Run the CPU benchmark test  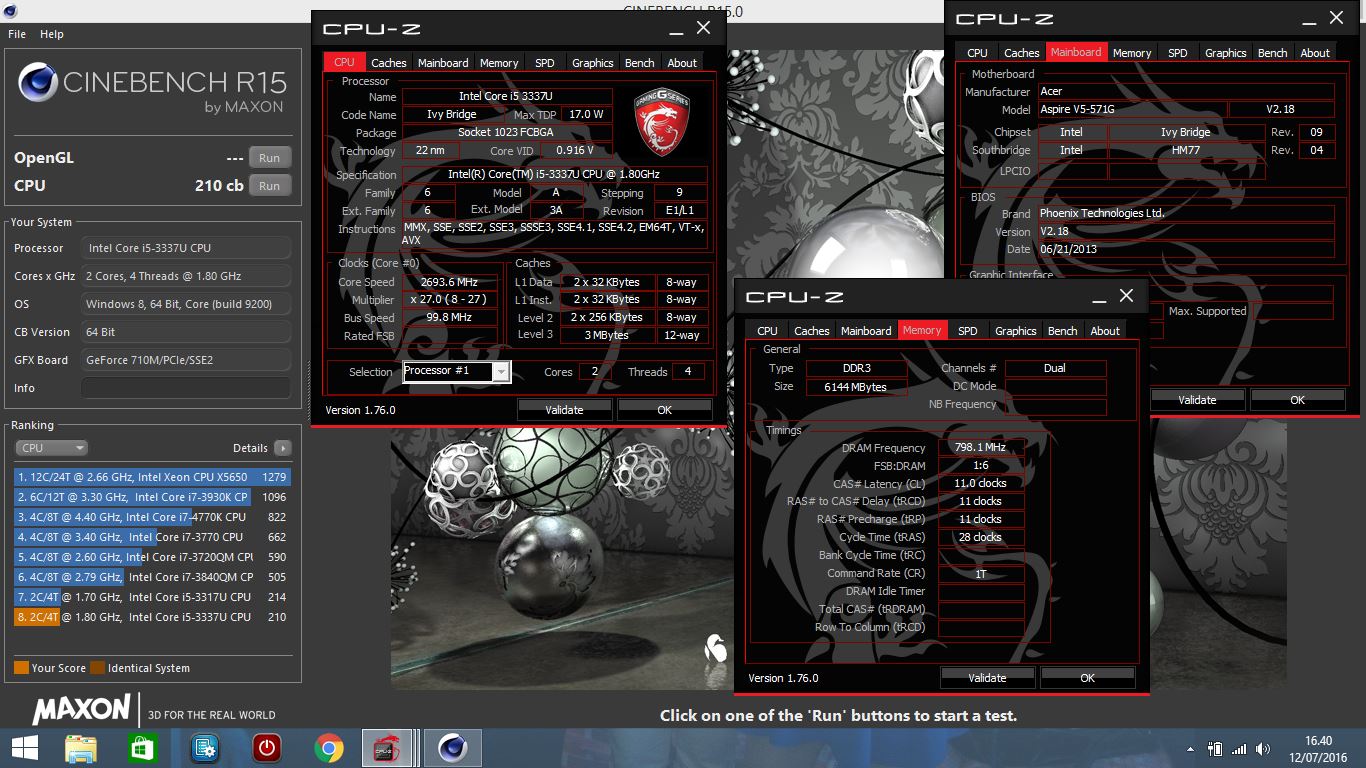[x=269, y=186]
